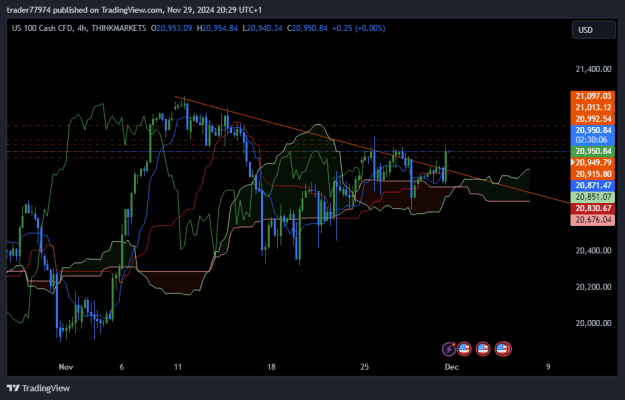Click the blue current price tag with countdown 02:30:06
The height and width of the screenshot is (400, 625).
click(x=593, y=135)
